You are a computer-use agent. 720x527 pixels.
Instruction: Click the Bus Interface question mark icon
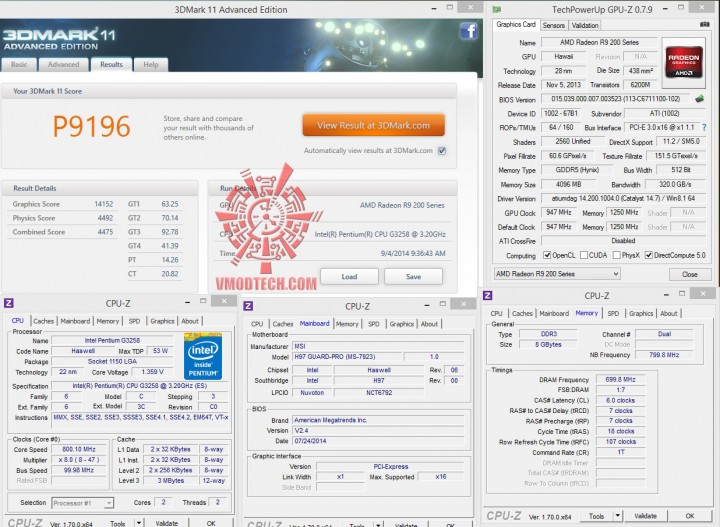pyautogui.click(x=704, y=127)
